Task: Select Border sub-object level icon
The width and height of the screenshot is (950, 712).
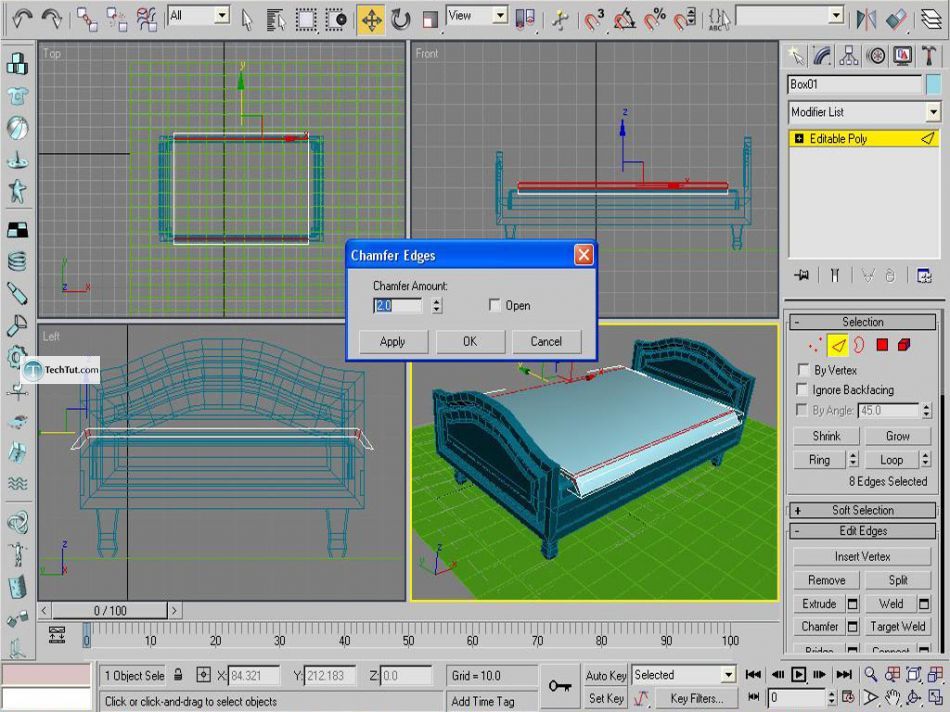Action: click(x=860, y=345)
